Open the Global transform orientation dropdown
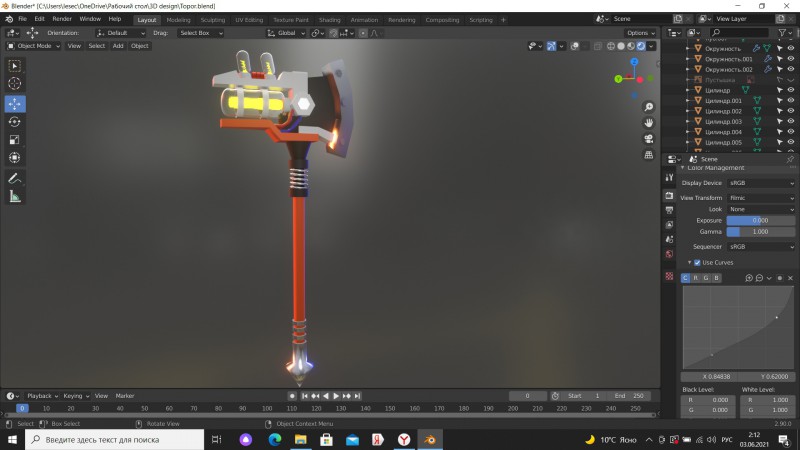This screenshot has height=450, width=800. pos(286,33)
